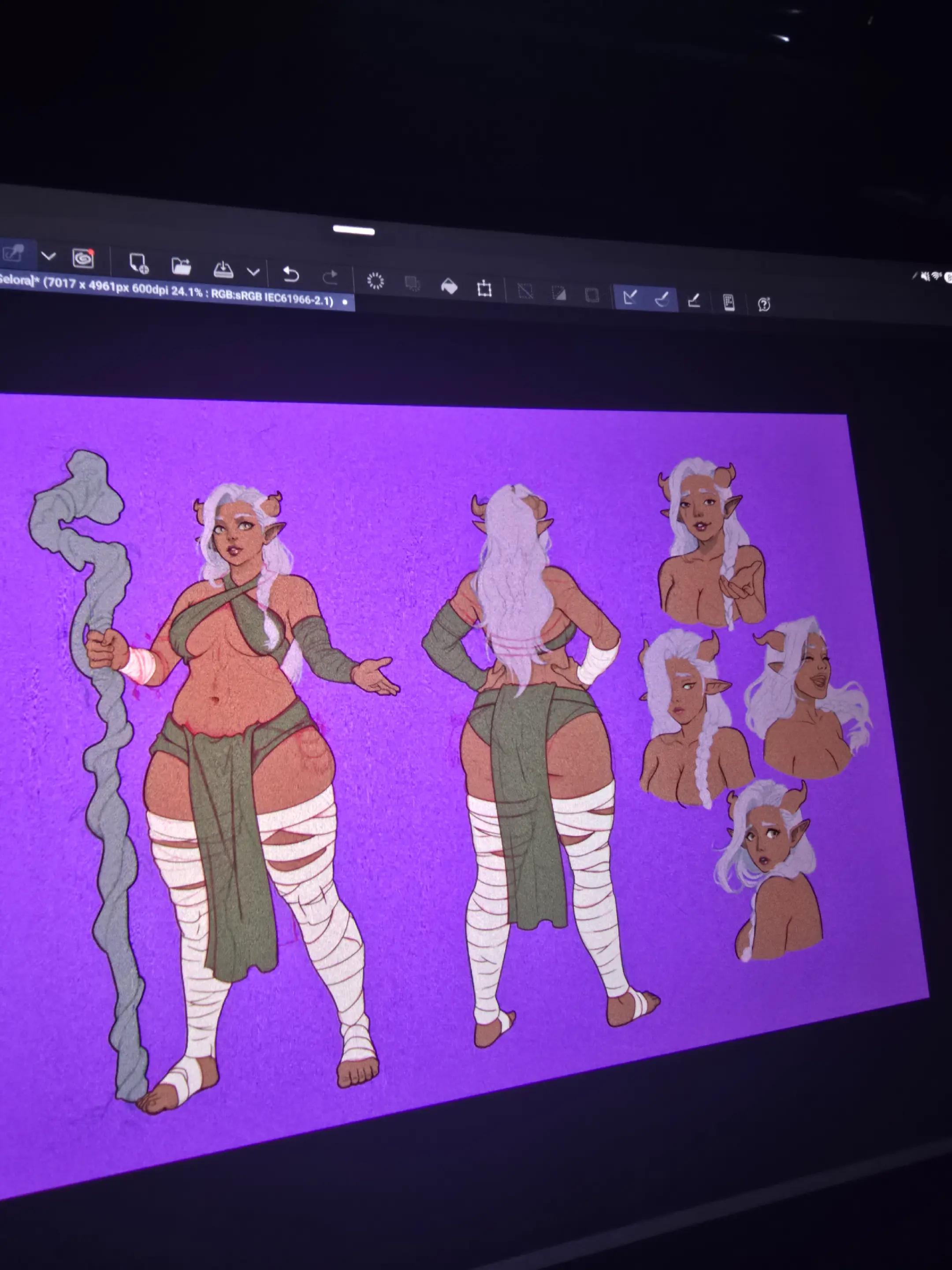952x1270 pixels.
Task: Click the Redo arrow button
Action: click(x=330, y=277)
